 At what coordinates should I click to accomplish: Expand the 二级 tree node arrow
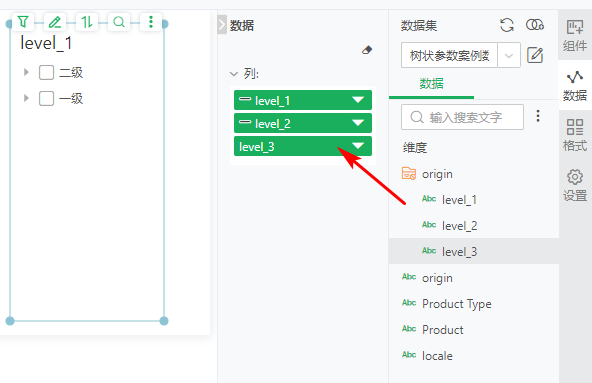[x=26, y=72]
